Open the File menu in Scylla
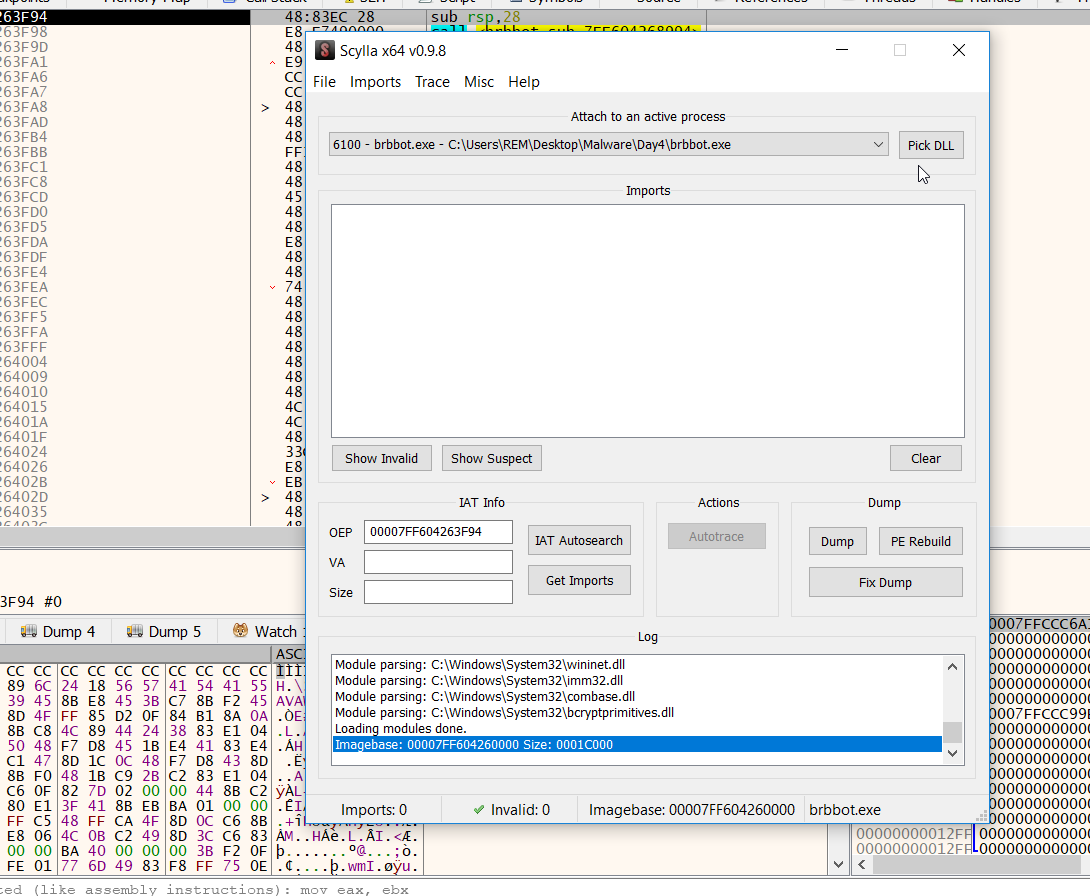1090x896 pixels. pyautogui.click(x=324, y=82)
